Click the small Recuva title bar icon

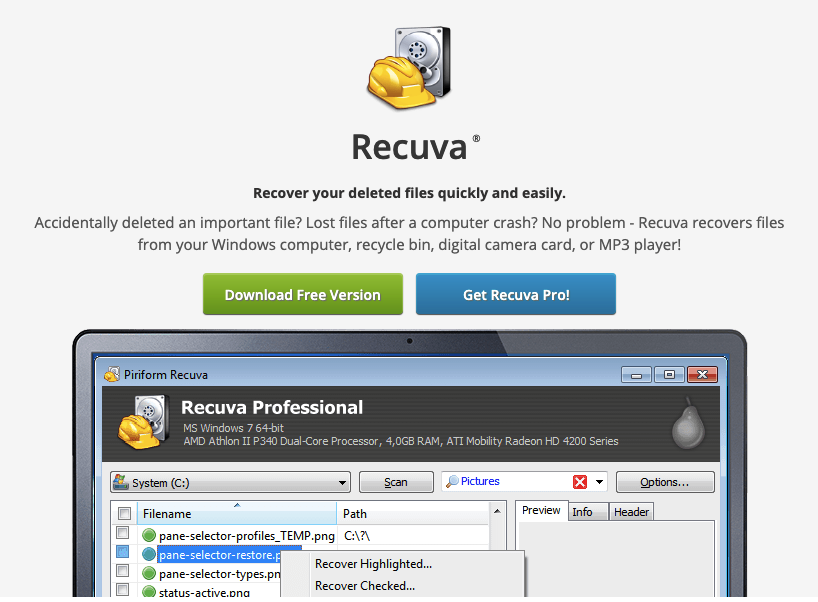(x=112, y=375)
